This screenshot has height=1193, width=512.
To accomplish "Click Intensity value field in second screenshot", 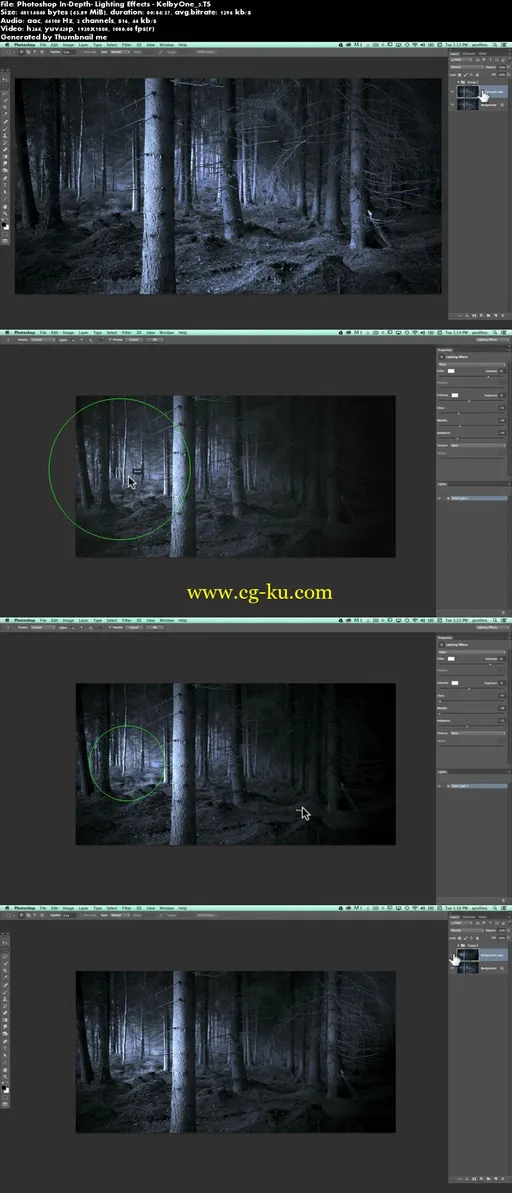I will pyautogui.click(x=501, y=371).
